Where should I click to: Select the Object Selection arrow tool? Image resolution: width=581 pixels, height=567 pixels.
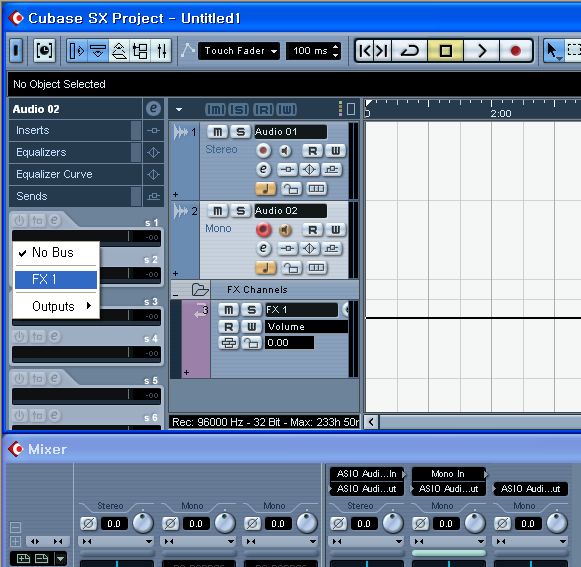(553, 50)
